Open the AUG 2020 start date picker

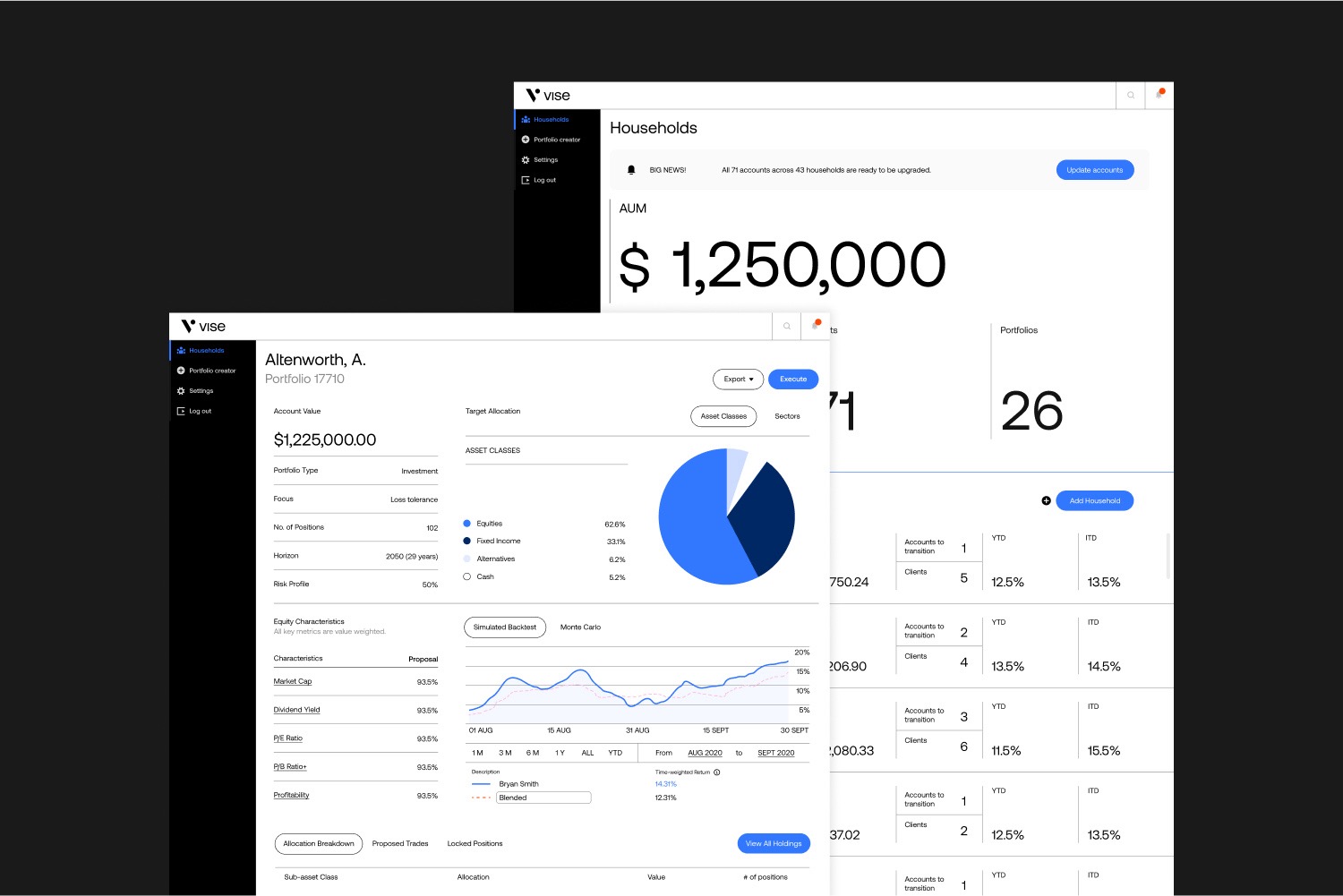click(705, 753)
